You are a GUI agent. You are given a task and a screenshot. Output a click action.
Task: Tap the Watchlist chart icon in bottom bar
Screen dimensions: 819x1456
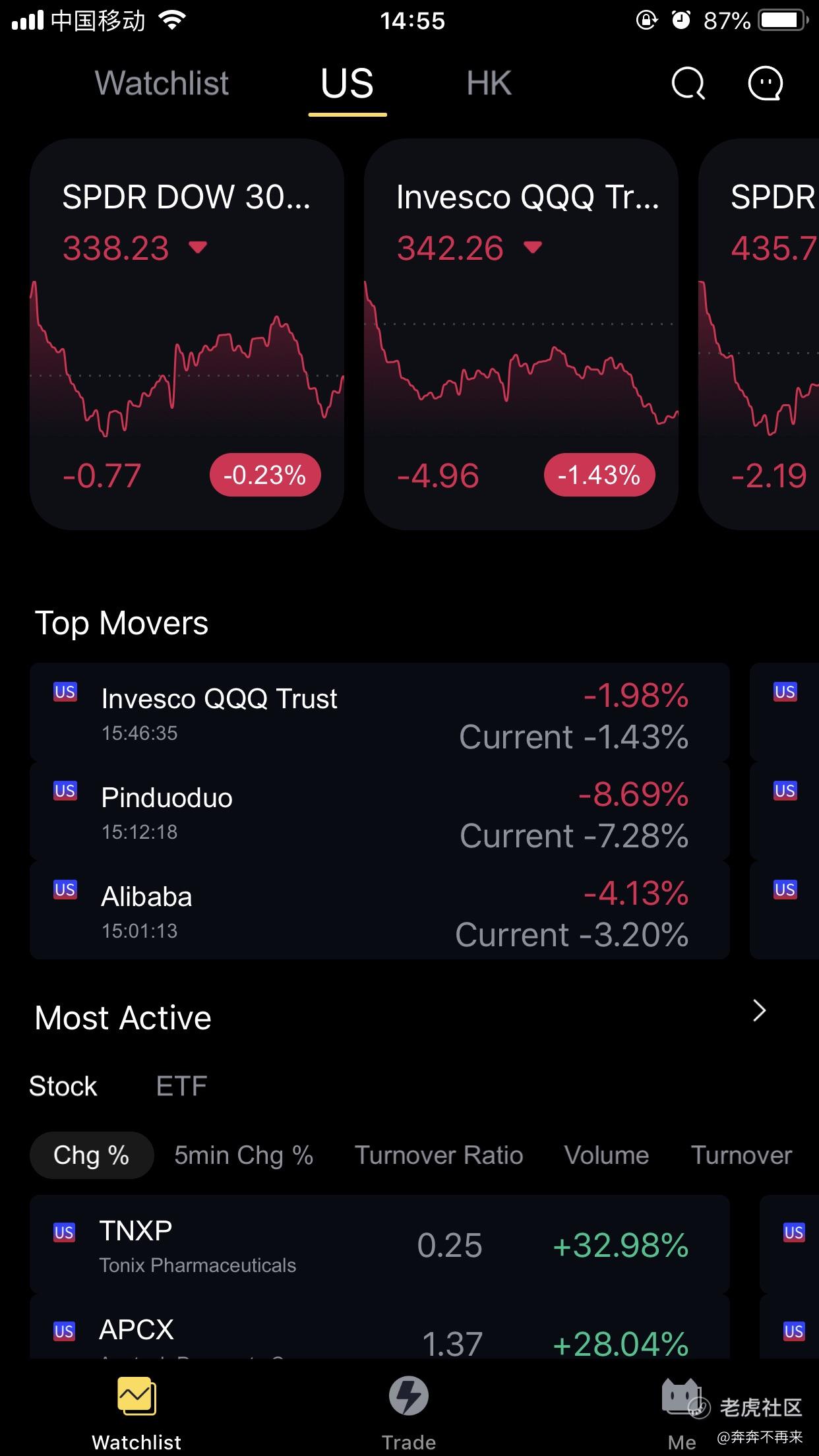point(136,1396)
